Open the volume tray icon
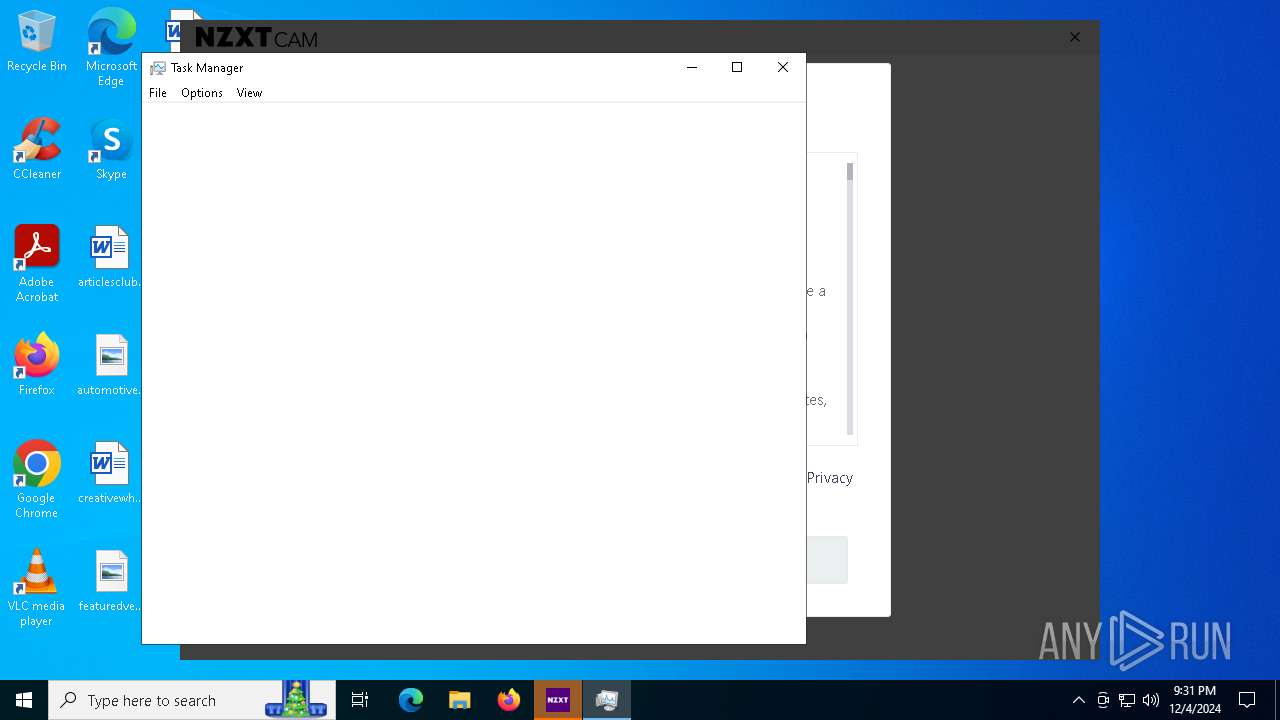 pos(1151,700)
